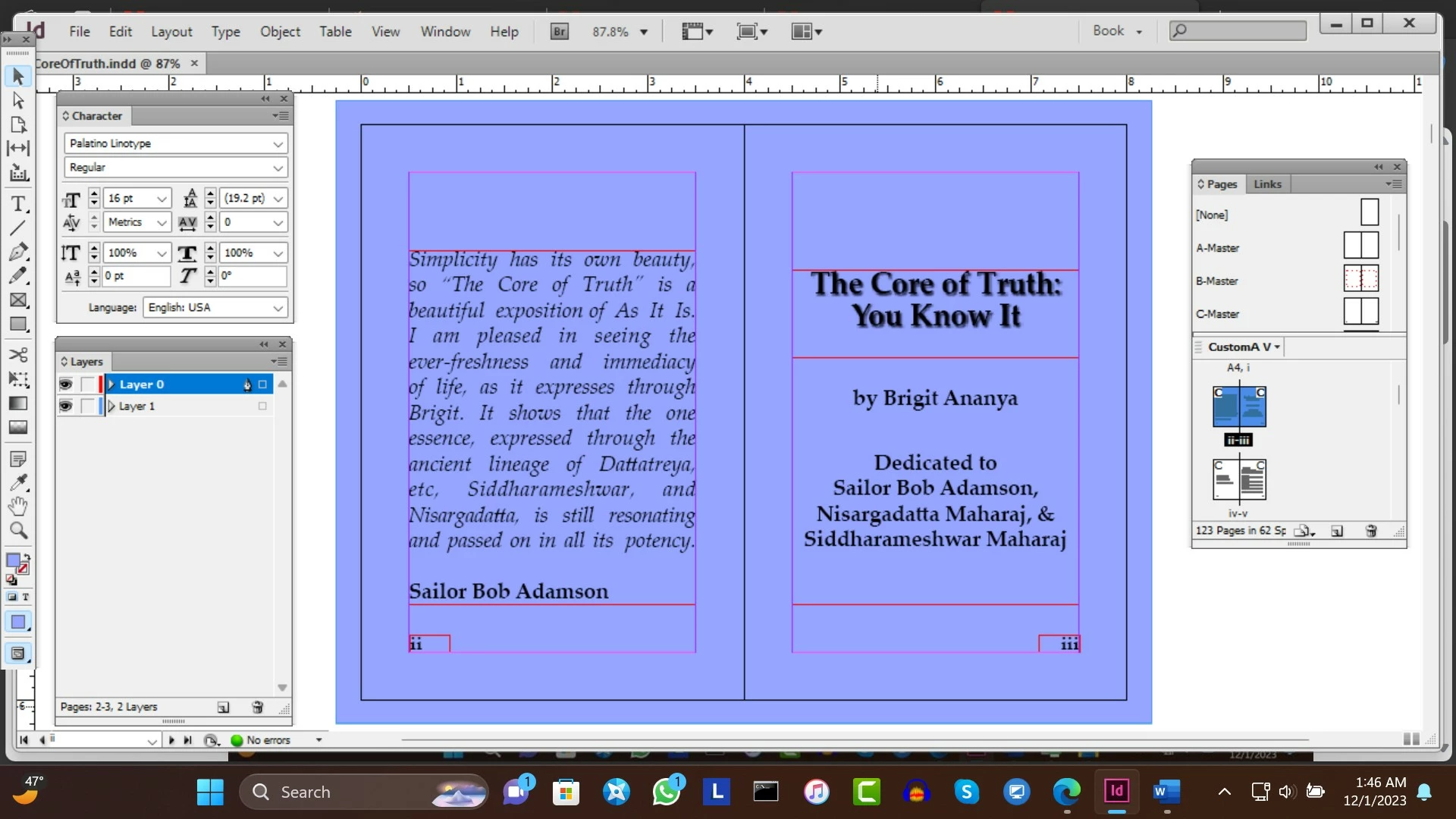
Task: Open the Language English: USA dropdown
Action: click(278, 308)
